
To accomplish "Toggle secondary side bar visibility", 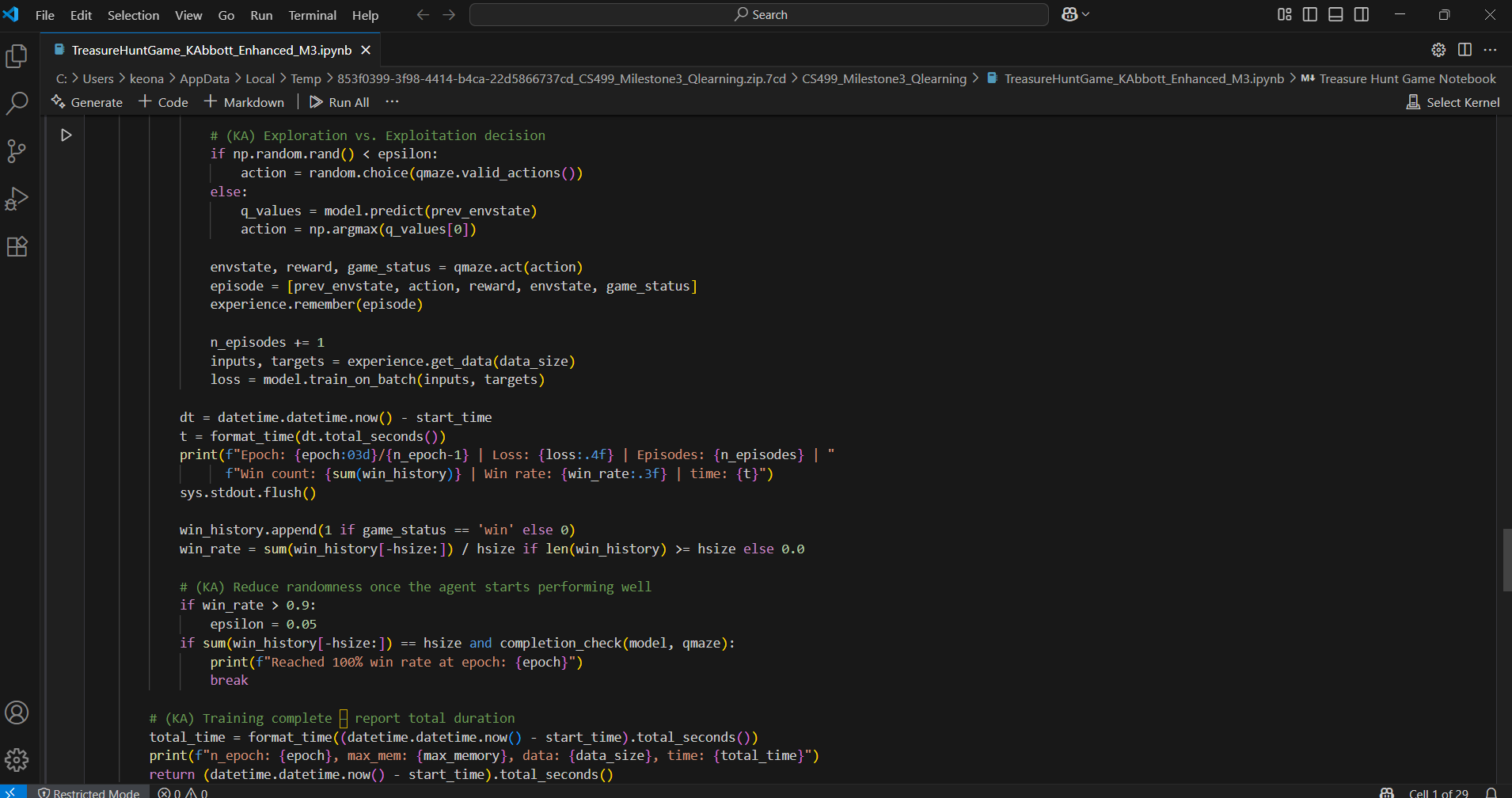I will 1362,14.
